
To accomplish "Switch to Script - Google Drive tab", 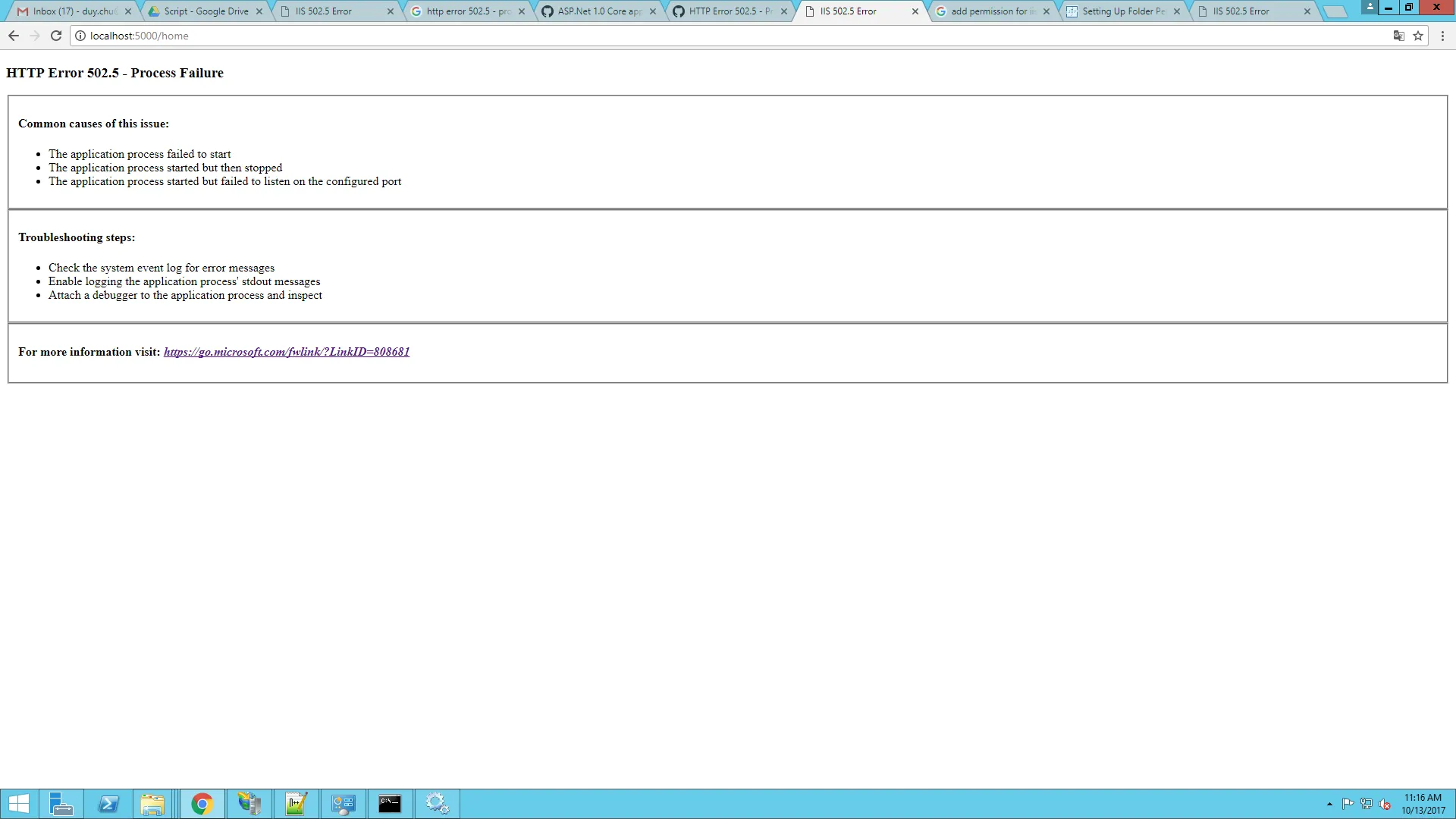I will pyautogui.click(x=205, y=11).
